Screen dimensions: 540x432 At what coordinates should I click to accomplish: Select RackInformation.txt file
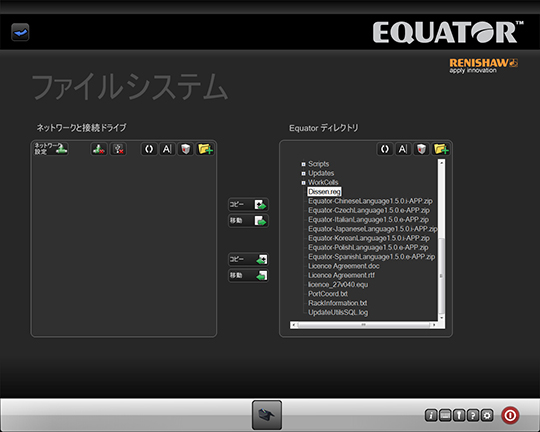[338, 303]
